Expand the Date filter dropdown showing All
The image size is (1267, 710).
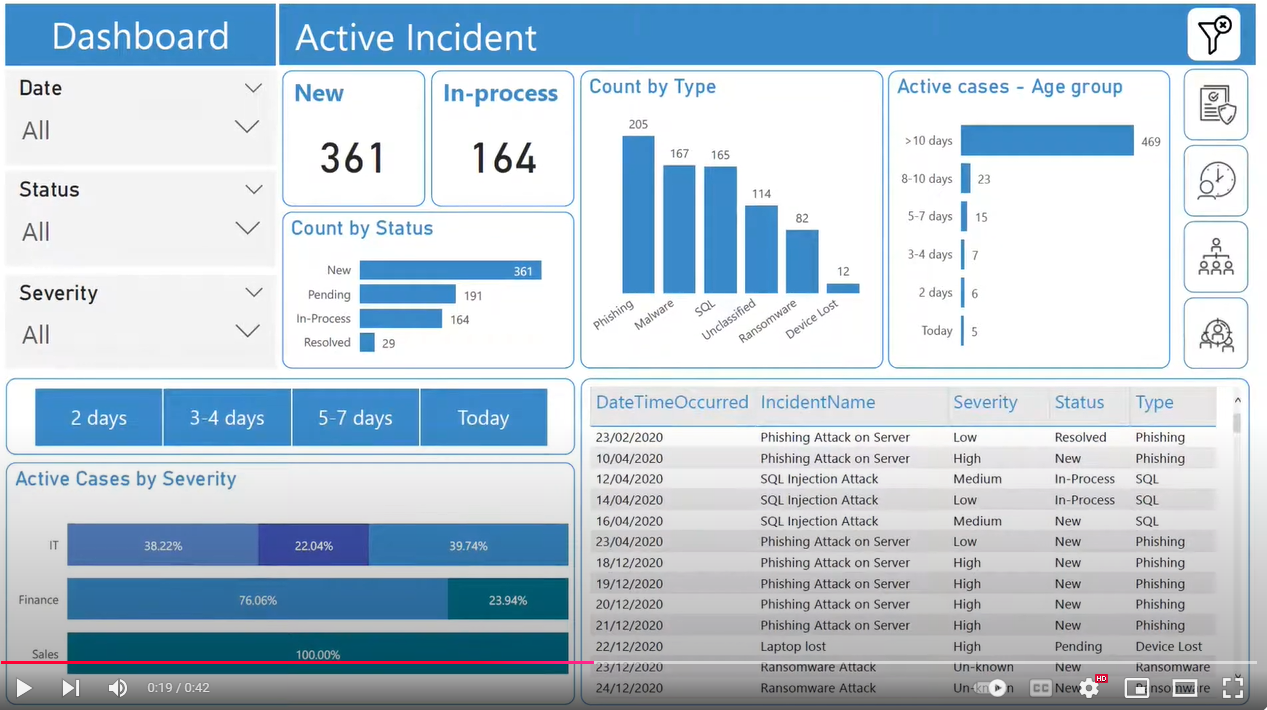(247, 128)
